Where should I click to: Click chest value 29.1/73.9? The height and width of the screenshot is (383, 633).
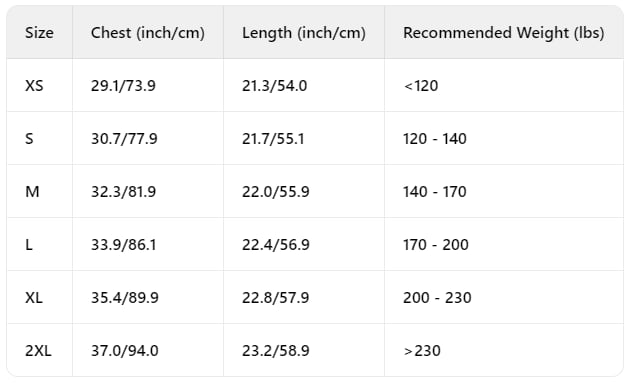click(x=123, y=86)
